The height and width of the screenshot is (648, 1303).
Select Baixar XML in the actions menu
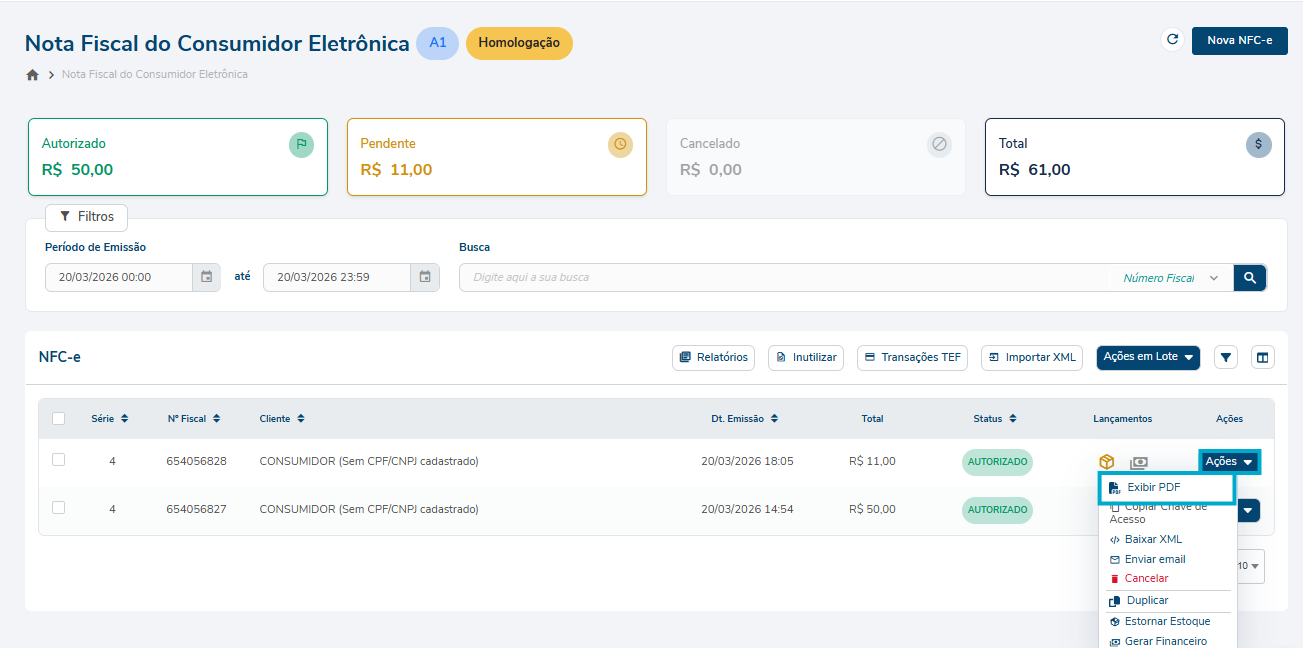tap(1152, 539)
